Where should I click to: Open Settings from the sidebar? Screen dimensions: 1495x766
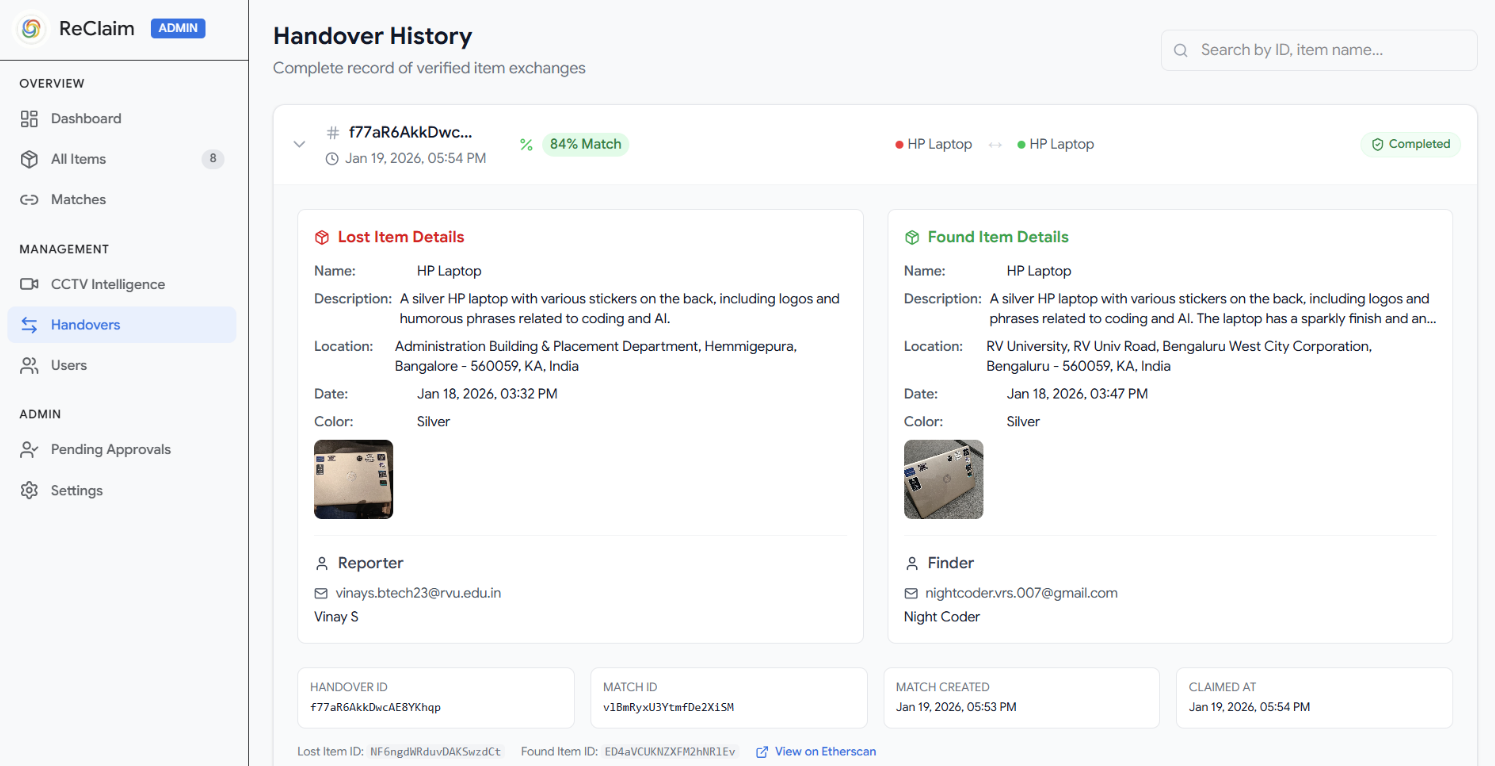click(x=122, y=491)
